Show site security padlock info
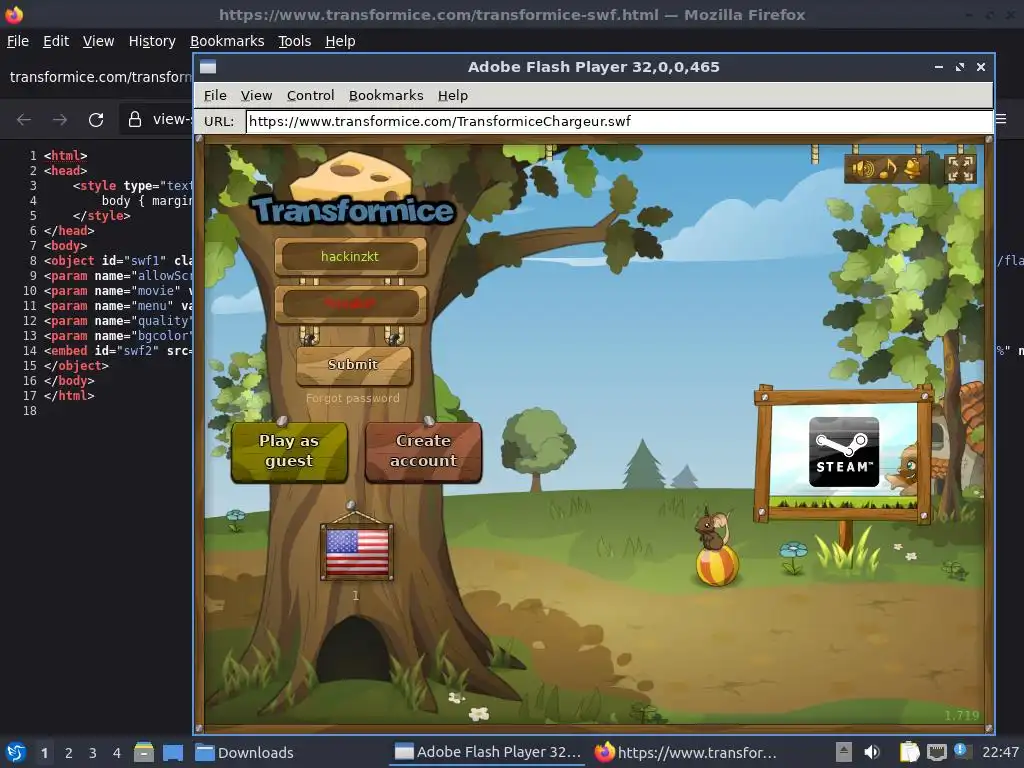This screenshot has height=768, width=1024. [135, 119]
